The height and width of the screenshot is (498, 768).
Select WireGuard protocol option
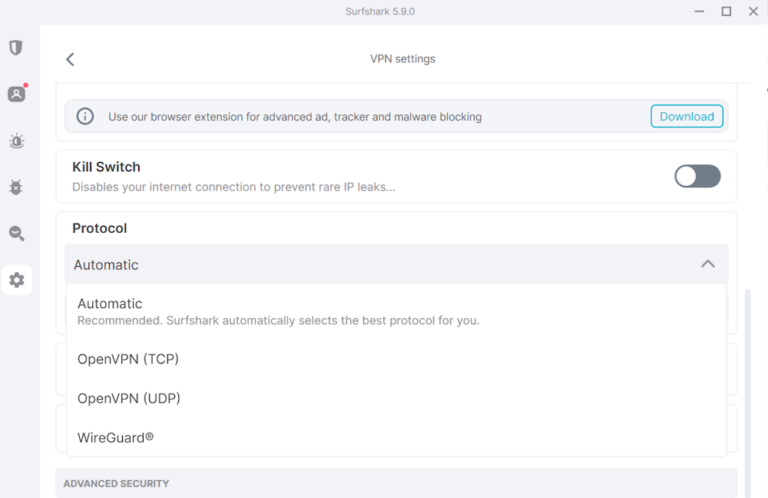point(396,437)
